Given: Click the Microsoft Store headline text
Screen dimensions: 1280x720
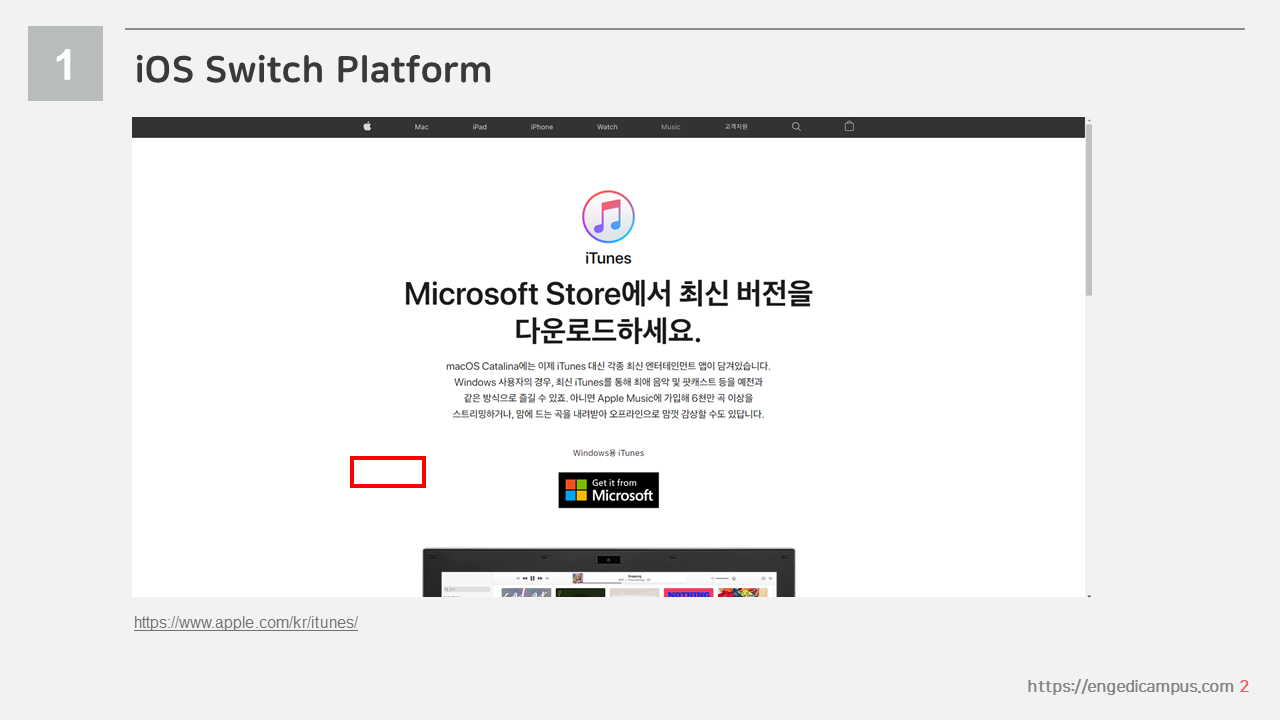Looking at the screenshot, I should [608, 310].
